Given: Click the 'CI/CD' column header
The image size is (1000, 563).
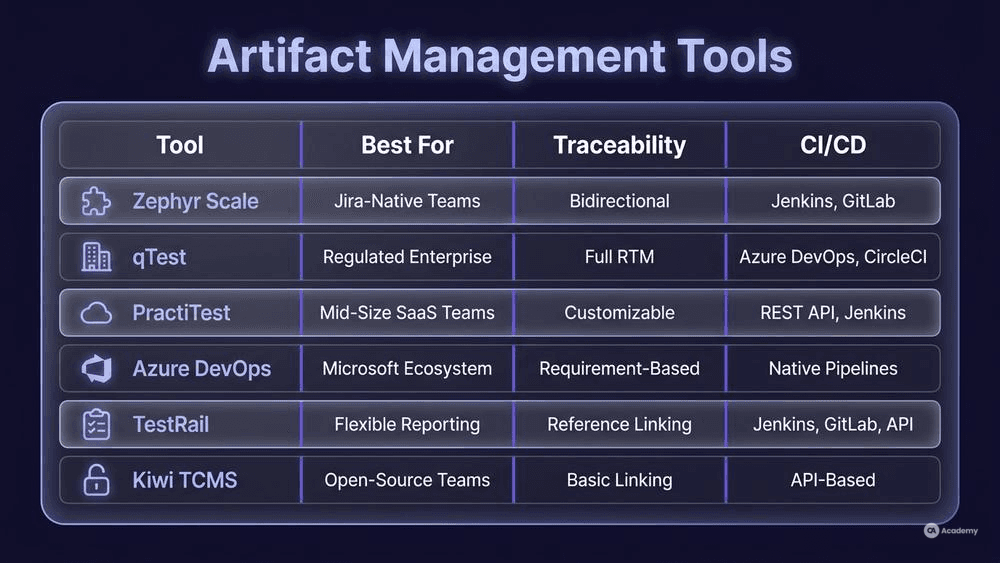Looking at the screenshot, I should click(833, 145).
